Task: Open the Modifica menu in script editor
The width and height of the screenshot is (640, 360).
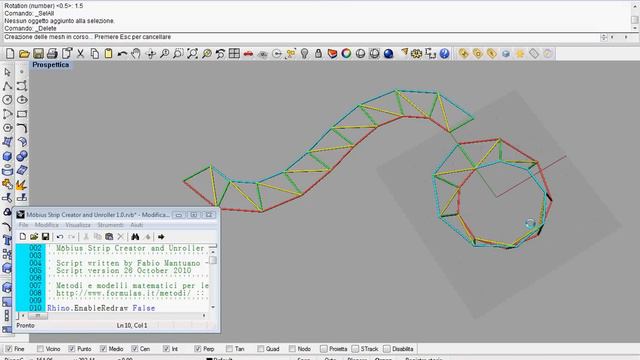Action: click(x=46, y=225)
